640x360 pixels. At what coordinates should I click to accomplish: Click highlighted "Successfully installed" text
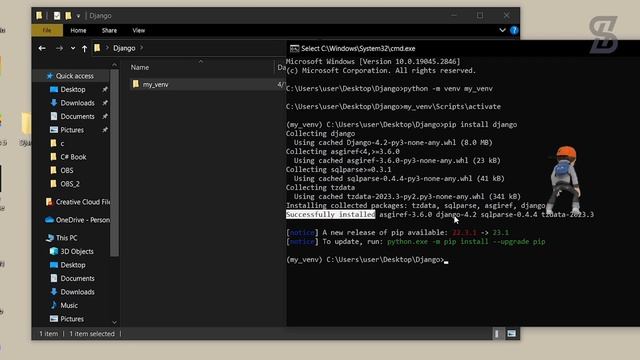click(x=330, y=215)
